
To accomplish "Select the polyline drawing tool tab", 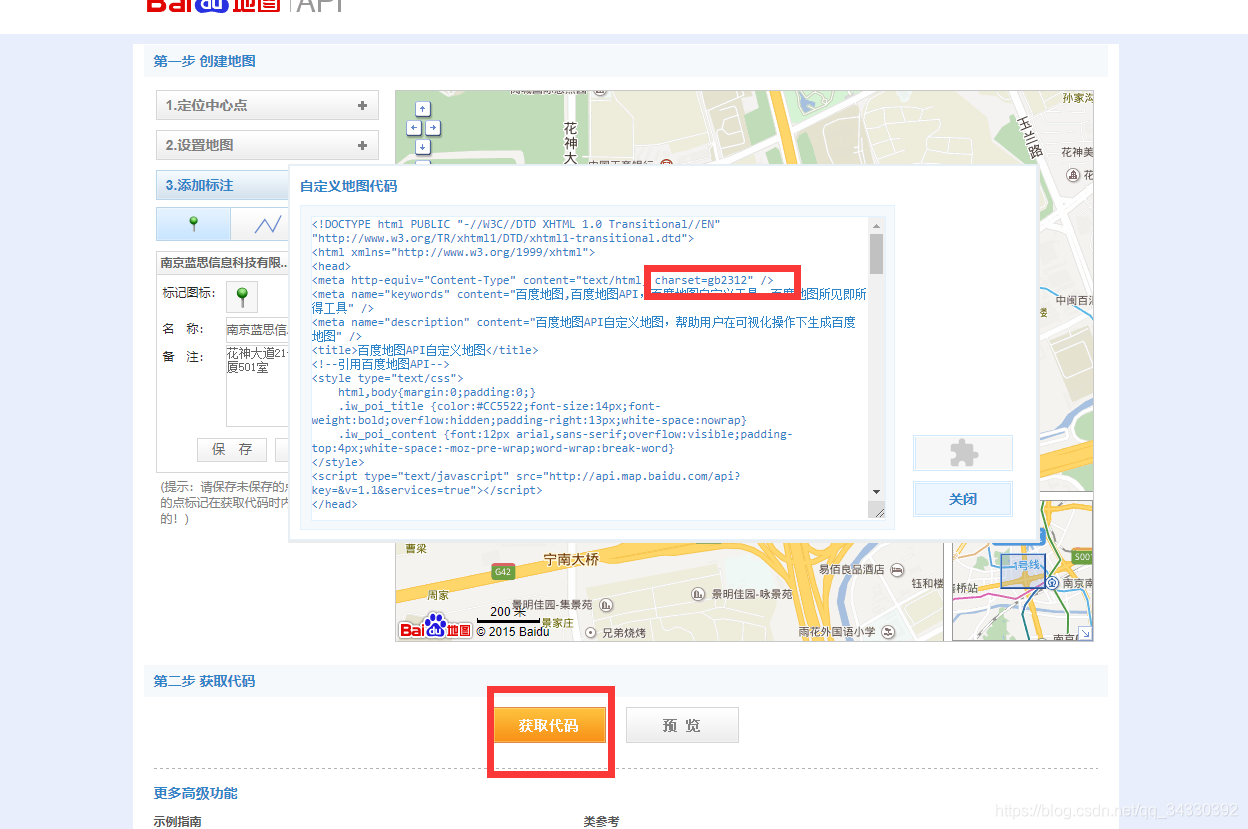I will tap(267, 224).
